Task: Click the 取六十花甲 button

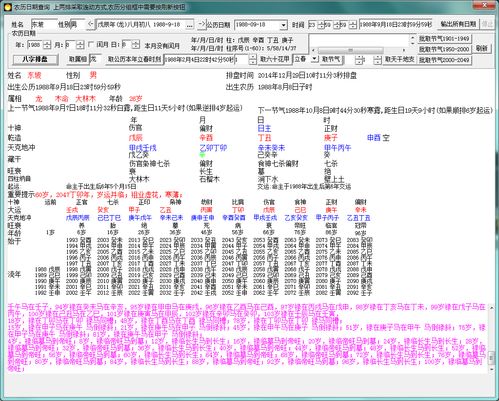Action: click(x=275, y=59)
